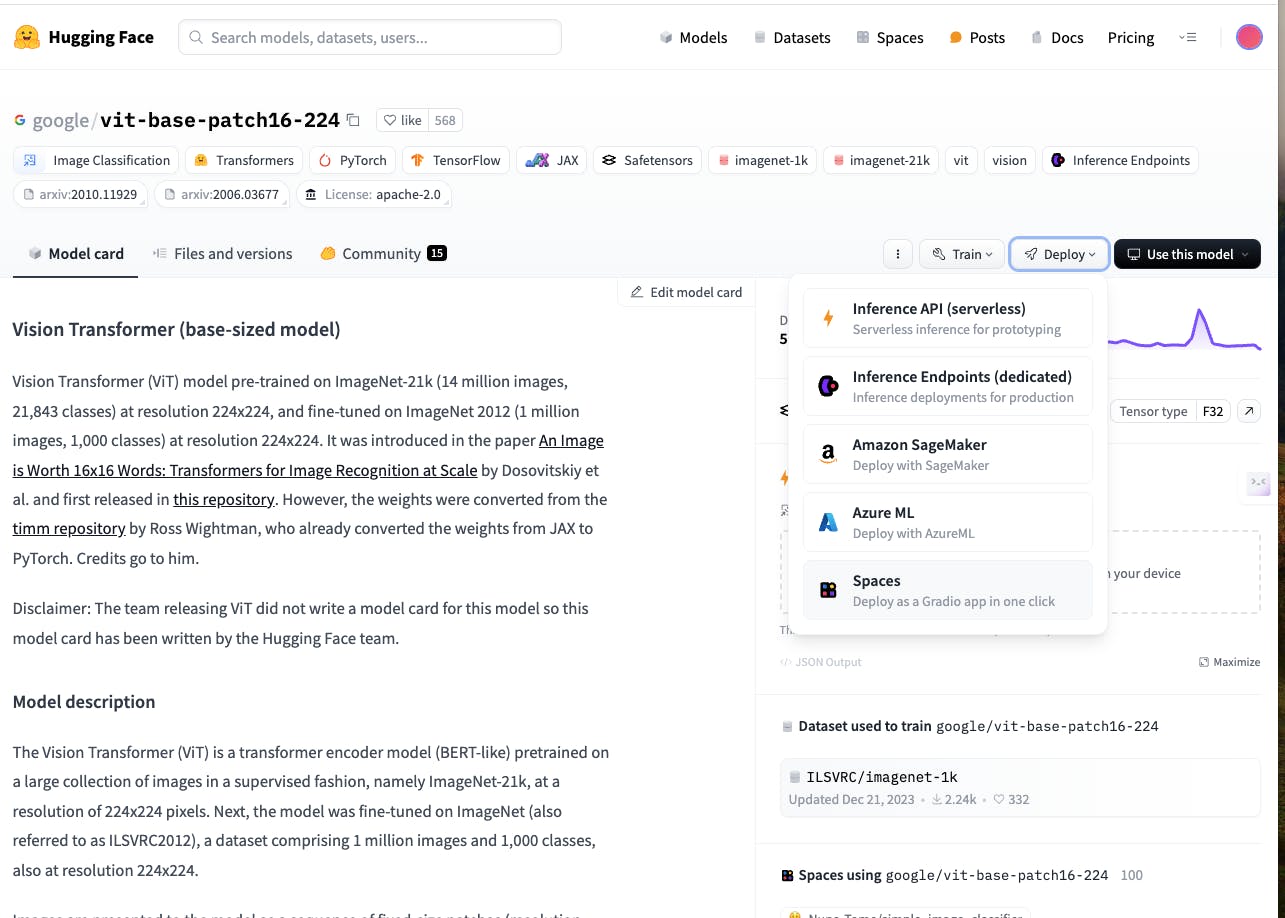Viewport: 1285px width, 918px height.
Task: Open the arxiv:2006.03677 paper tag
Action: click(x=223, y=194)
